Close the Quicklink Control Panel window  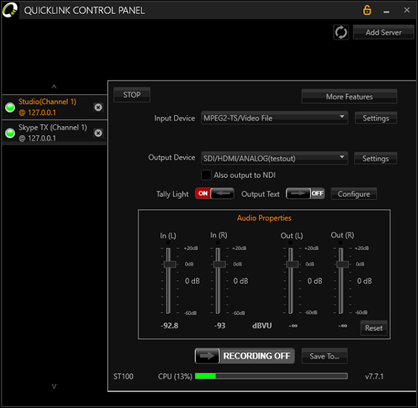click(x=407, y=10)
